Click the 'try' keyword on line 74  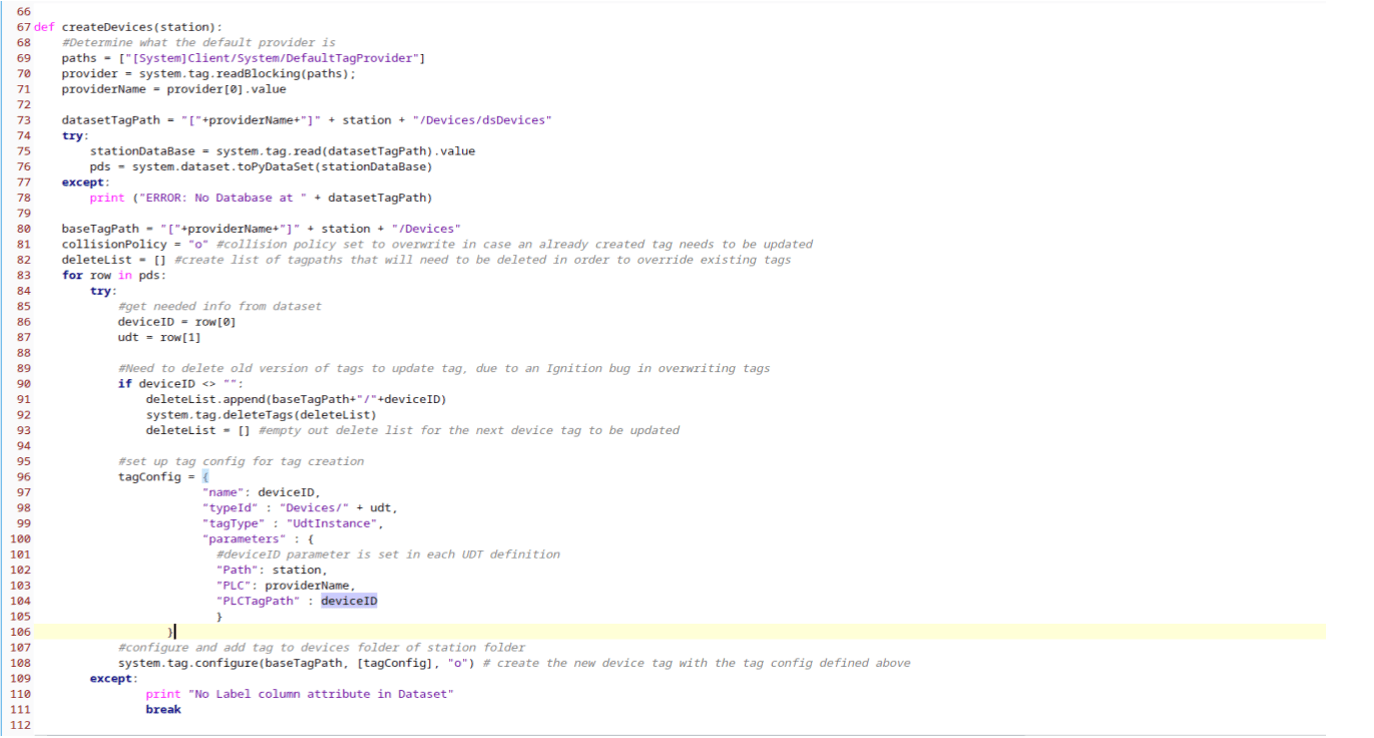pyautogui.click(x=73, y=135)
